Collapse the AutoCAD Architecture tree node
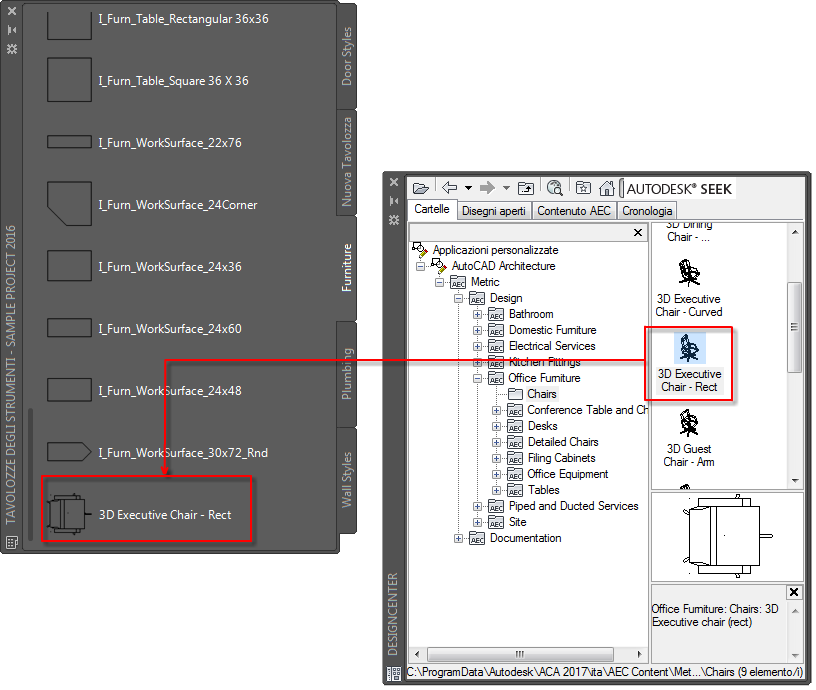This screenshot has height=690, width=816. [x=420, y=266]
